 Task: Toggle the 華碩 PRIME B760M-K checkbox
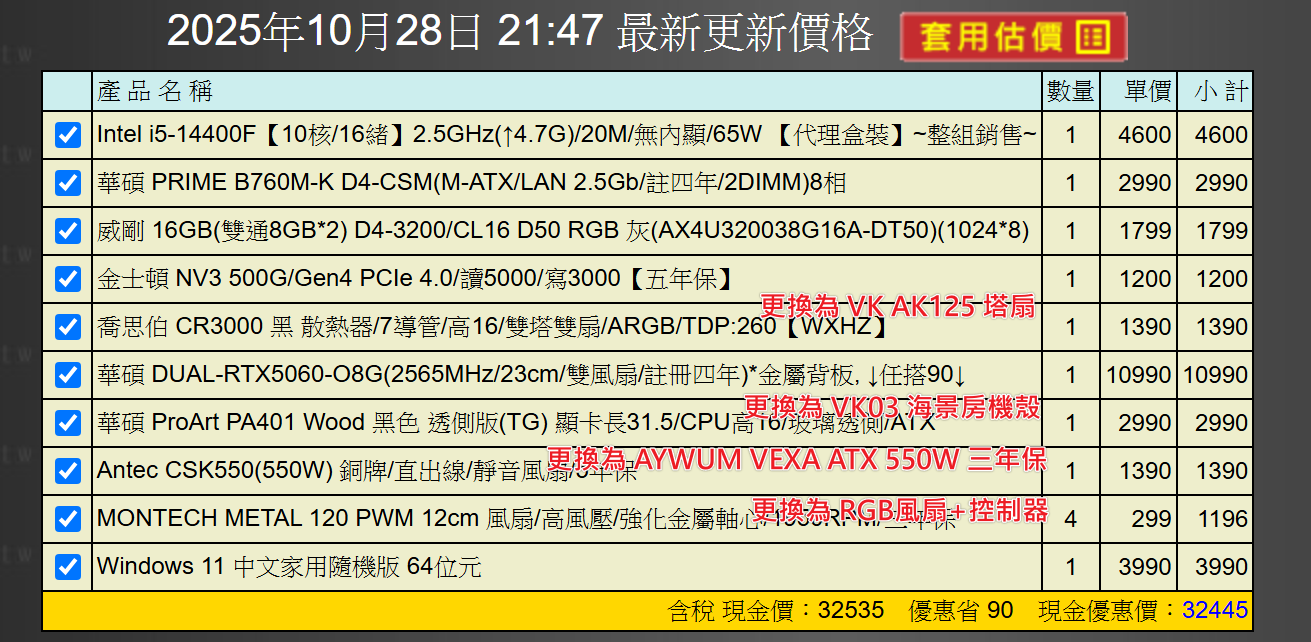(x=67, y=183)
